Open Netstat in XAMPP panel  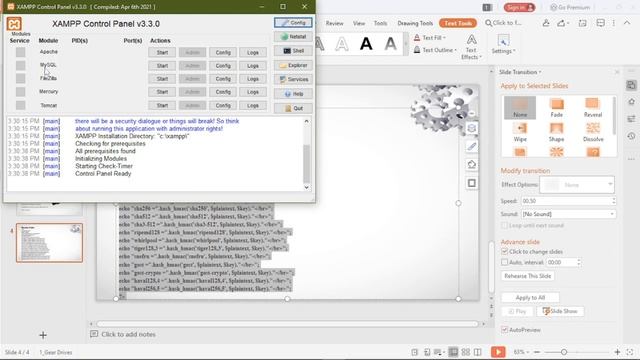click(293, 37)
